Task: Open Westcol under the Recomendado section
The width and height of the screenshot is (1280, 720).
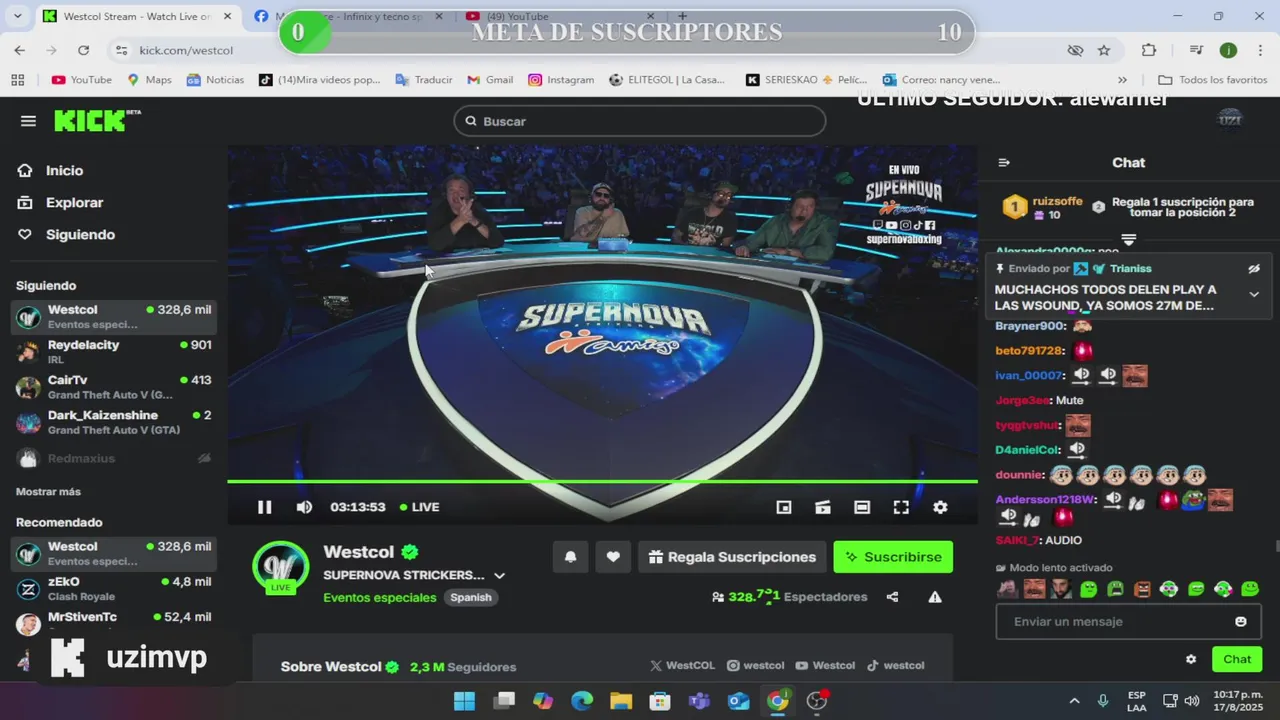Action: pos(114,553)
